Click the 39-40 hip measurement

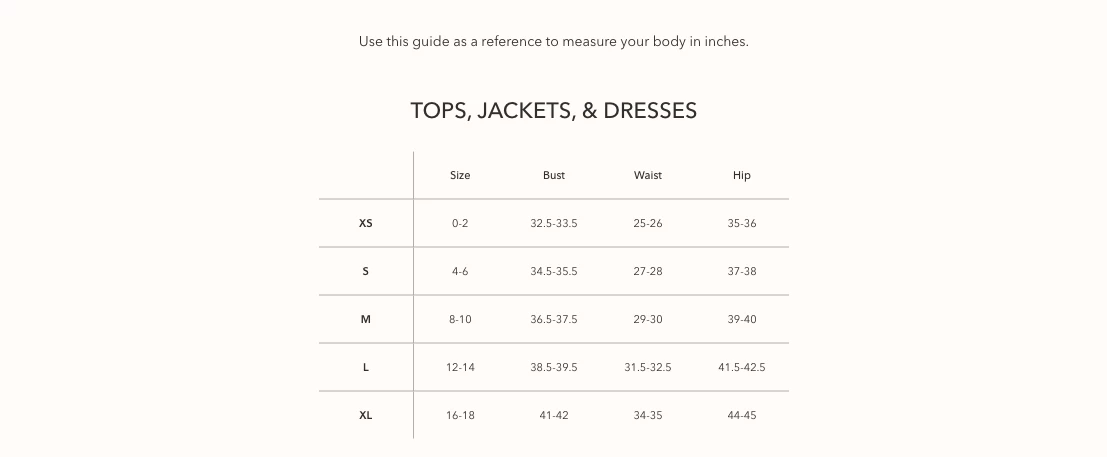pyautogui.click(x=742, y=319)
